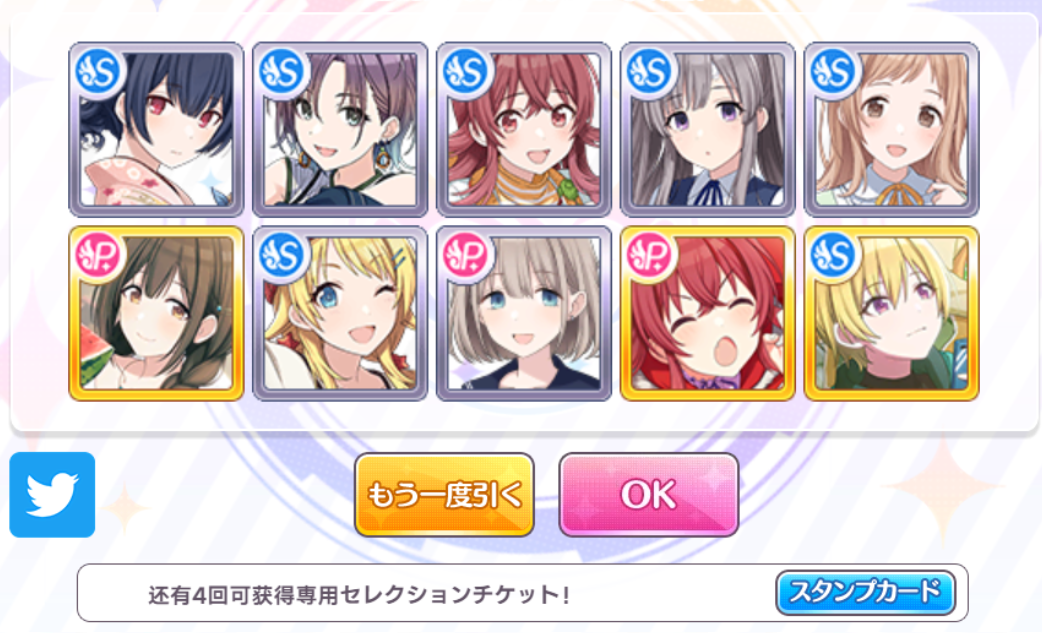The height and width of the screenshot is (633, 1042).
Task: Click the blue S badge on the kimono girl card
Action: tap(99, 72)
